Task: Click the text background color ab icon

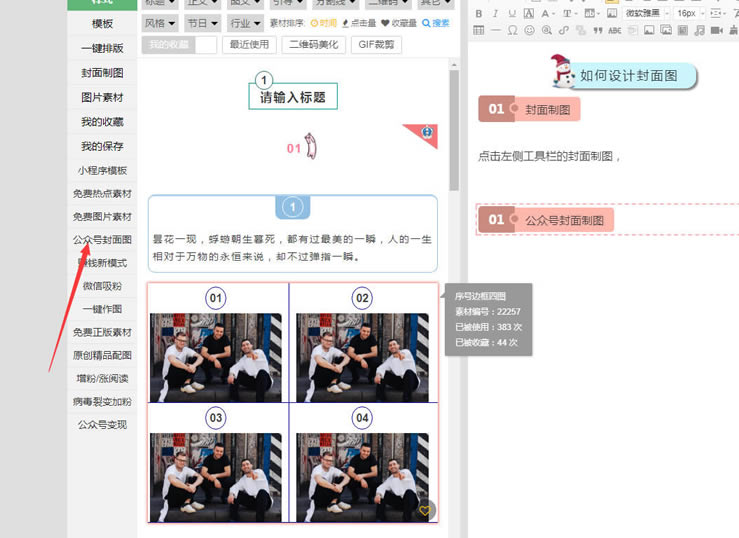Action: tap(590, 13)
